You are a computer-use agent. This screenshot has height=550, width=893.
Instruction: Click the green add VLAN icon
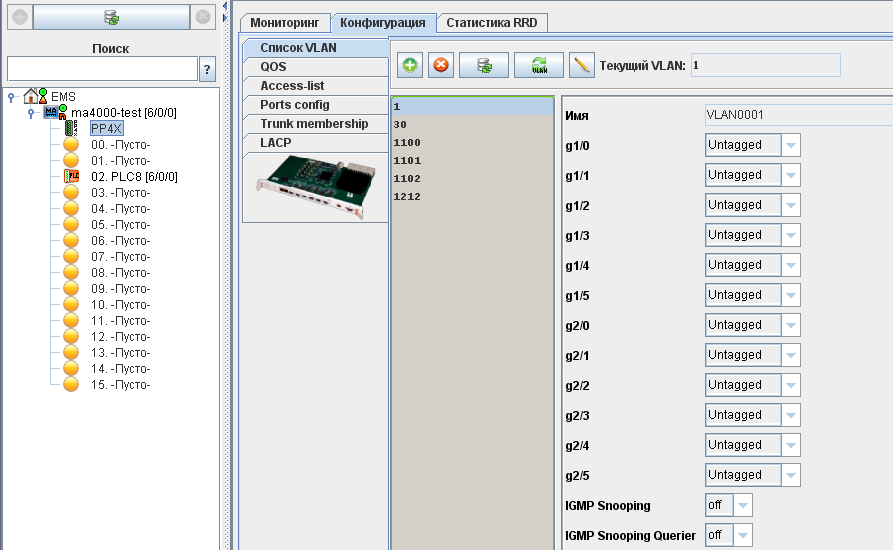pyautogui.click(x=410, y=66)
